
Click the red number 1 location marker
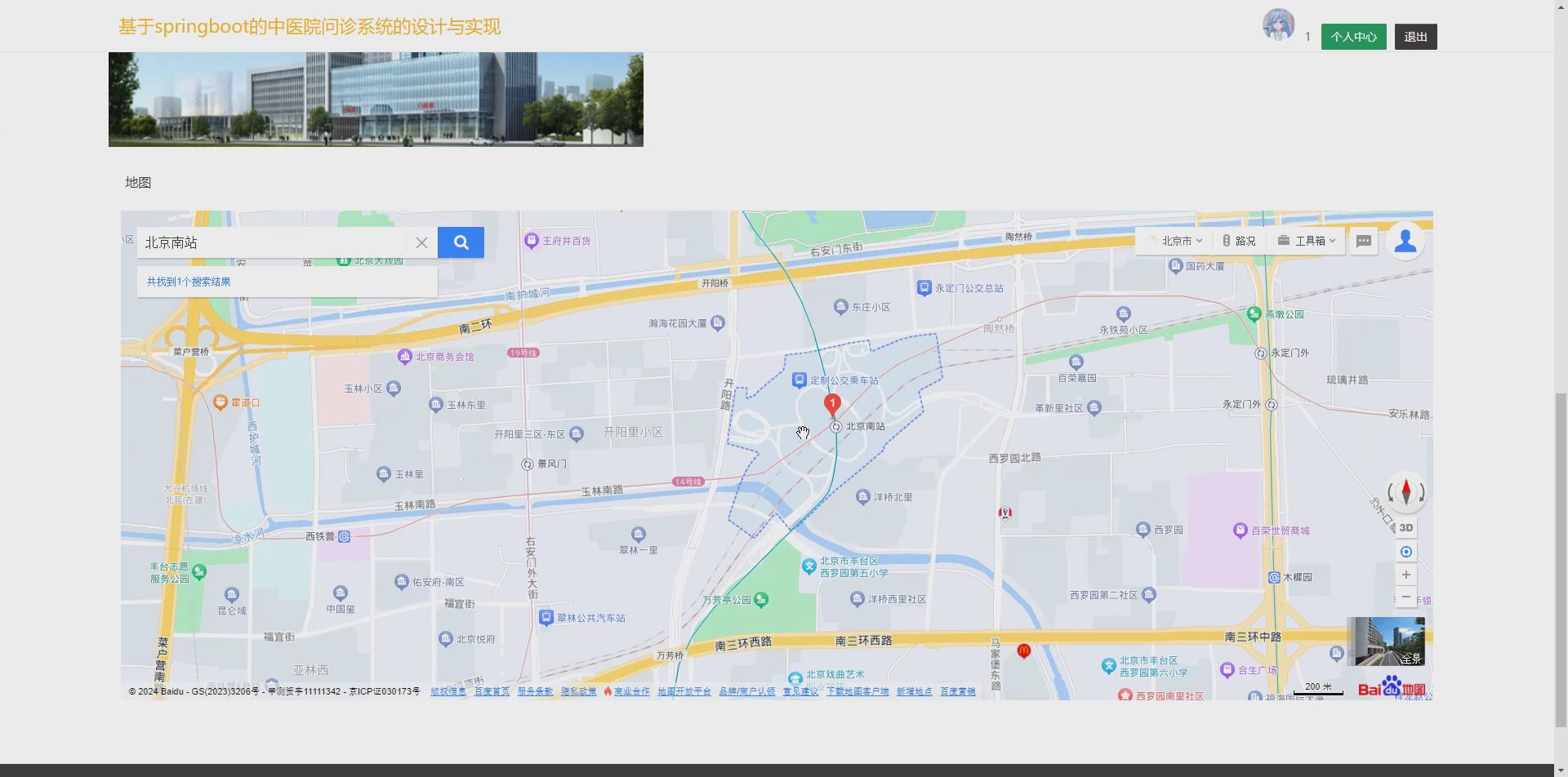click(x=832, y=405)
